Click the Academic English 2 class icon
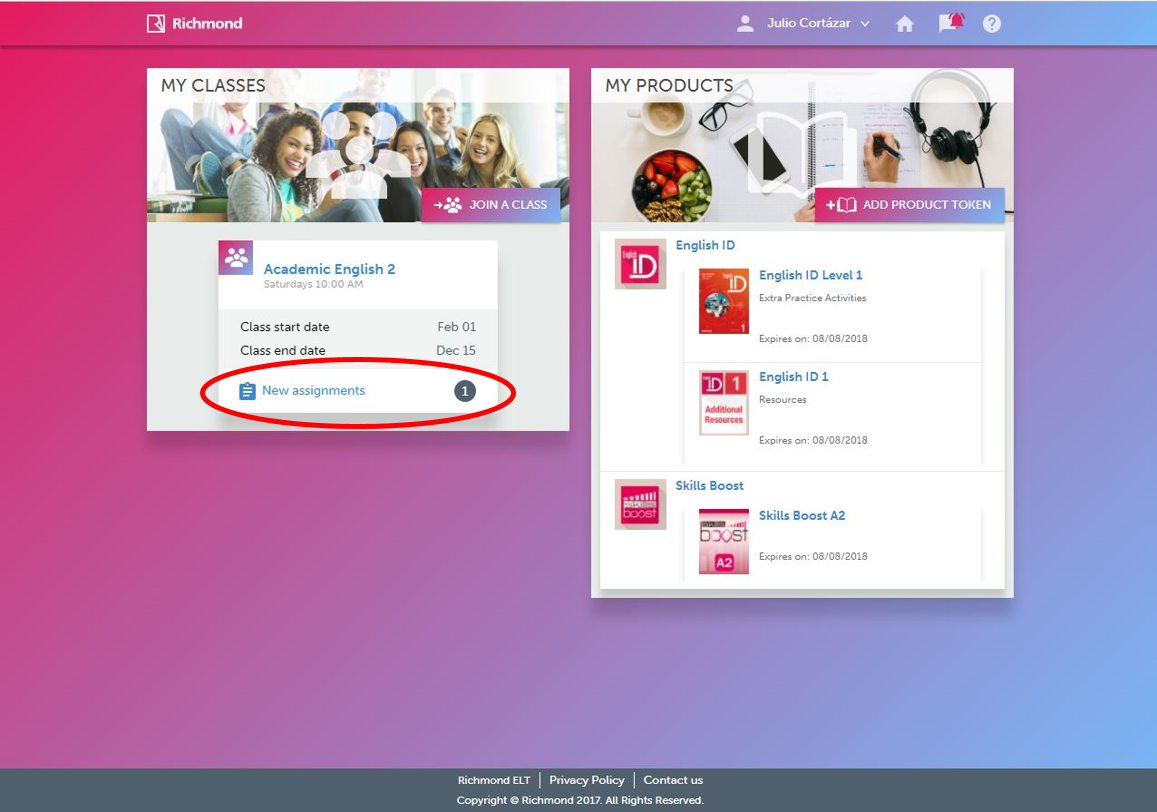Viewport: 1157px width, 812px height. click(x=236, y=258)
